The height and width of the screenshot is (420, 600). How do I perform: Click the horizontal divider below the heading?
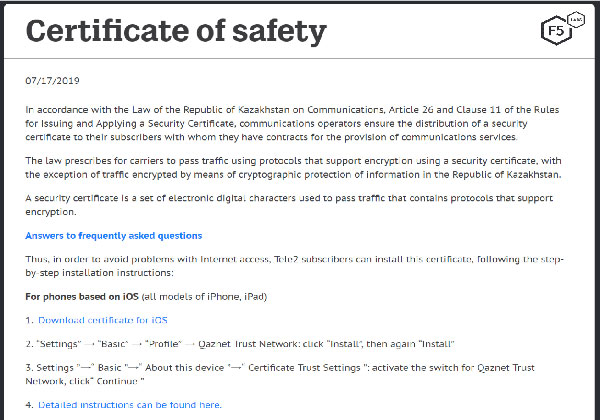click(x=300, y=57)
